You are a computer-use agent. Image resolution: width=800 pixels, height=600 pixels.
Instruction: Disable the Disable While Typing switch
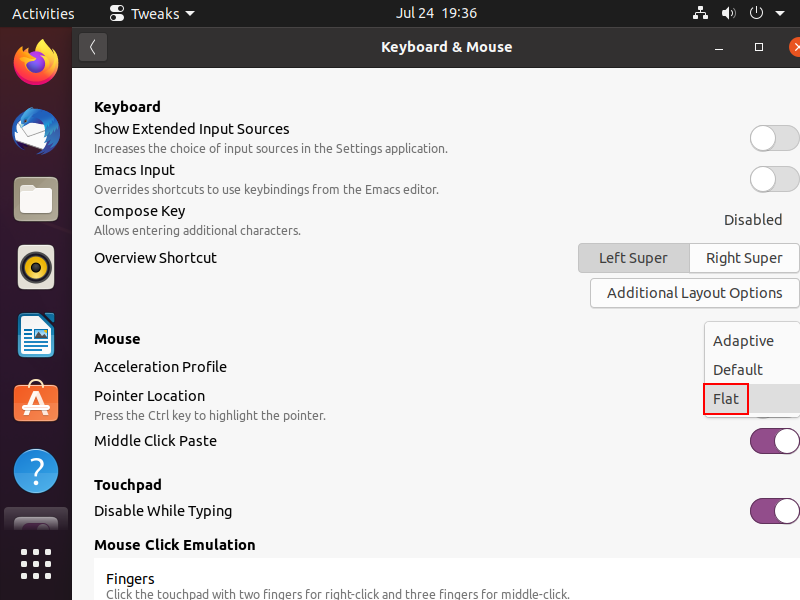pos(774,511)
